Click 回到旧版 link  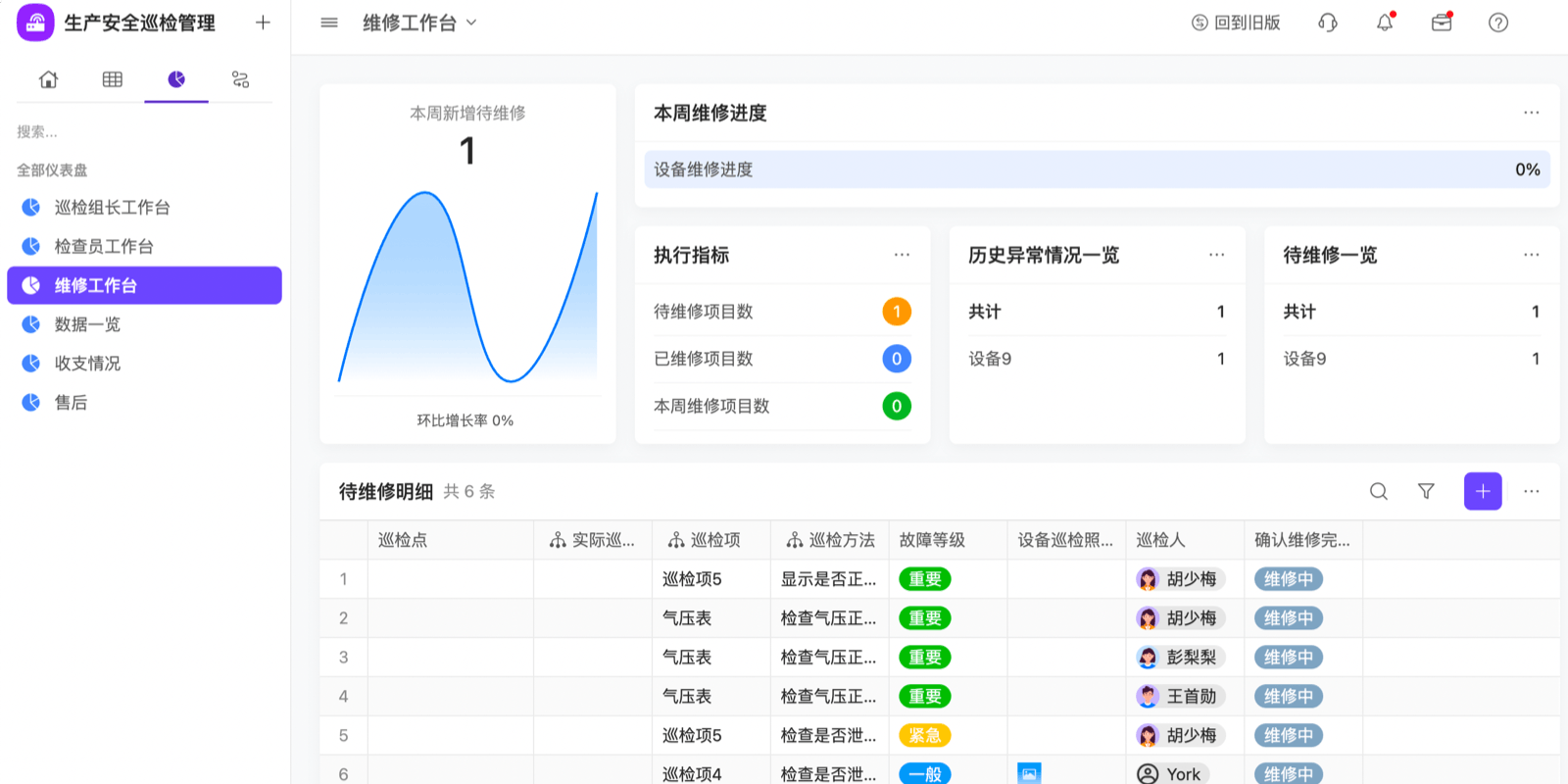[1236, 23]
